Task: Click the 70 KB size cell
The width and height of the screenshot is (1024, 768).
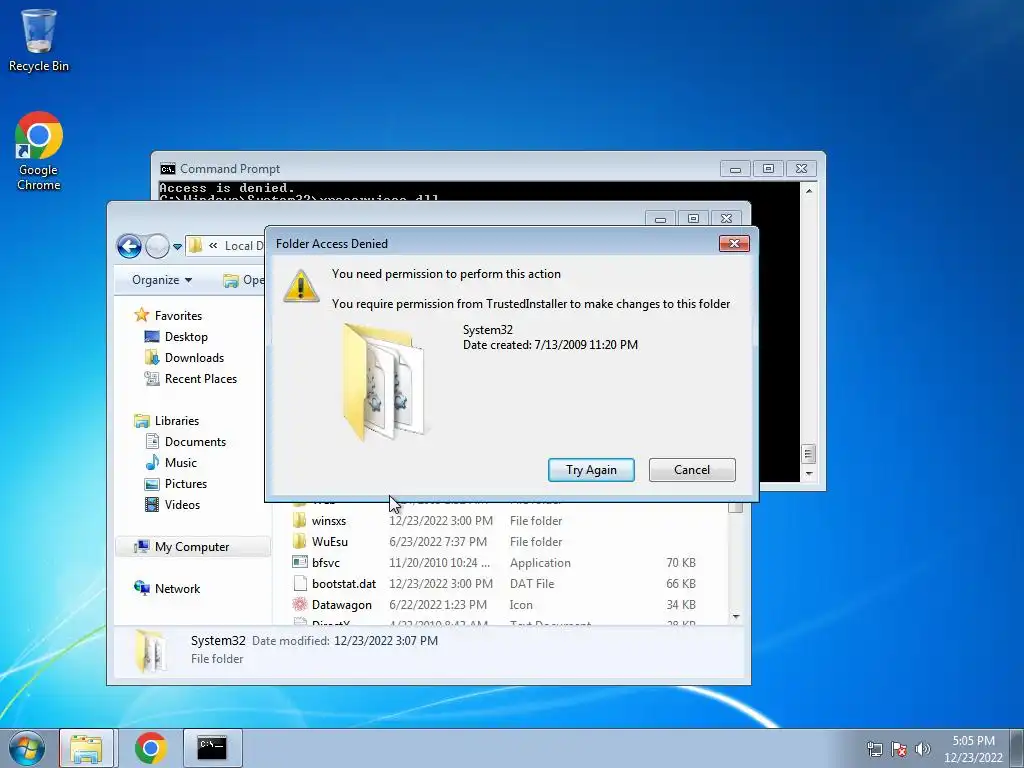Action: (681, 563)
